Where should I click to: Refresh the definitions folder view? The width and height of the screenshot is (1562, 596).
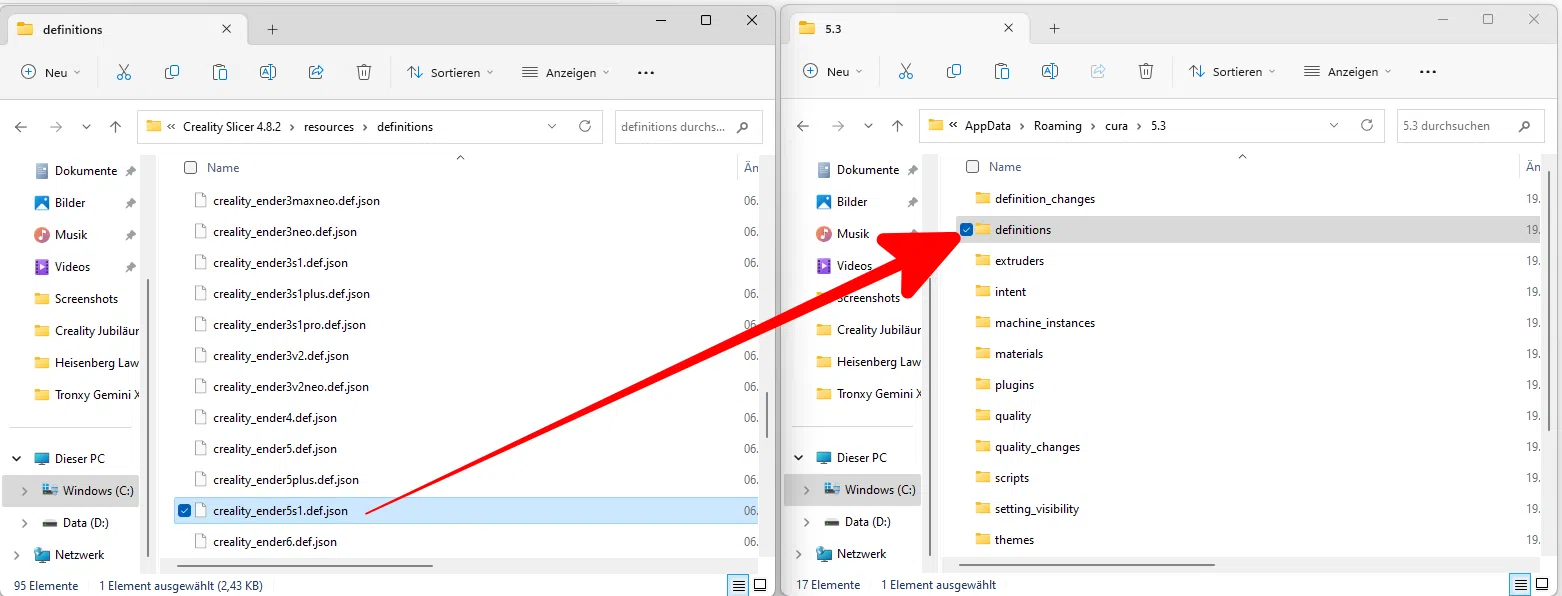point(585,127)
